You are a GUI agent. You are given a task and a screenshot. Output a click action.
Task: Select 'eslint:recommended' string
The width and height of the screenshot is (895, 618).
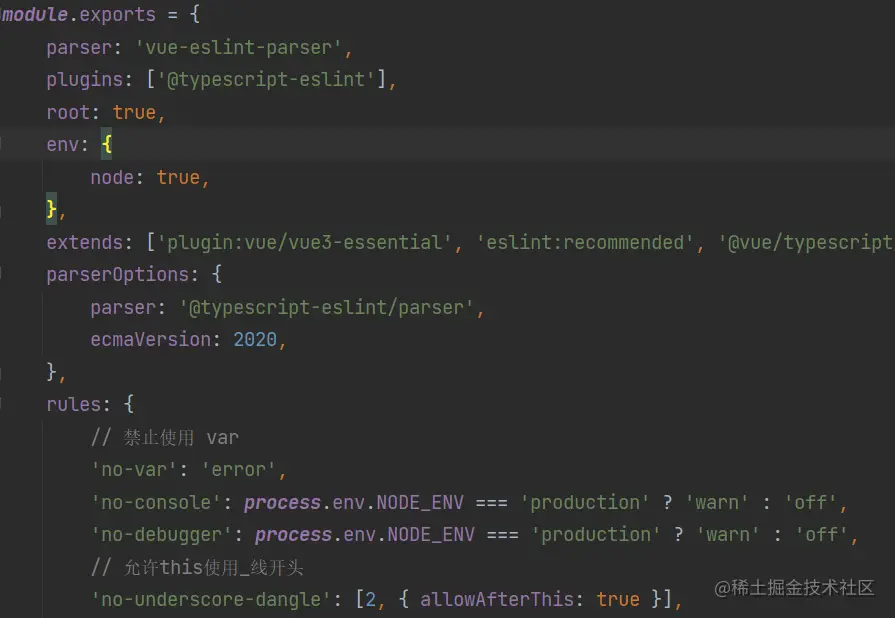pos(585,243)
